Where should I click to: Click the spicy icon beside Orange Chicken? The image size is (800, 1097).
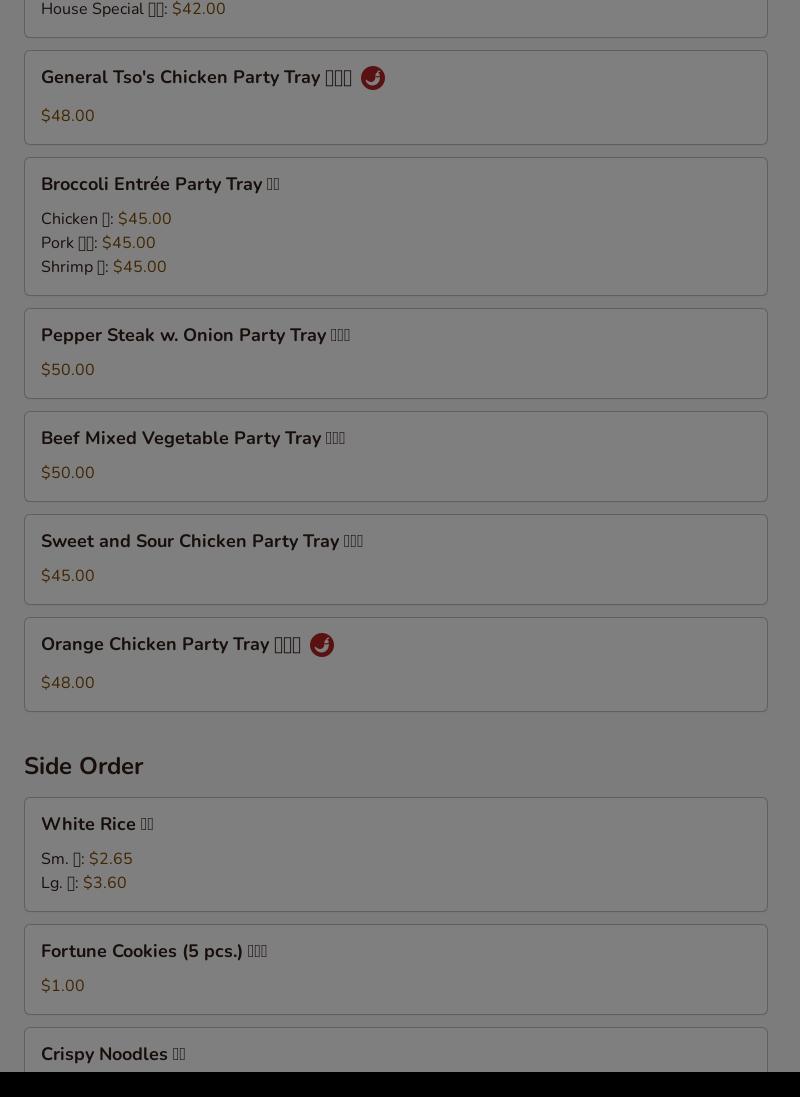pos(321,644)
